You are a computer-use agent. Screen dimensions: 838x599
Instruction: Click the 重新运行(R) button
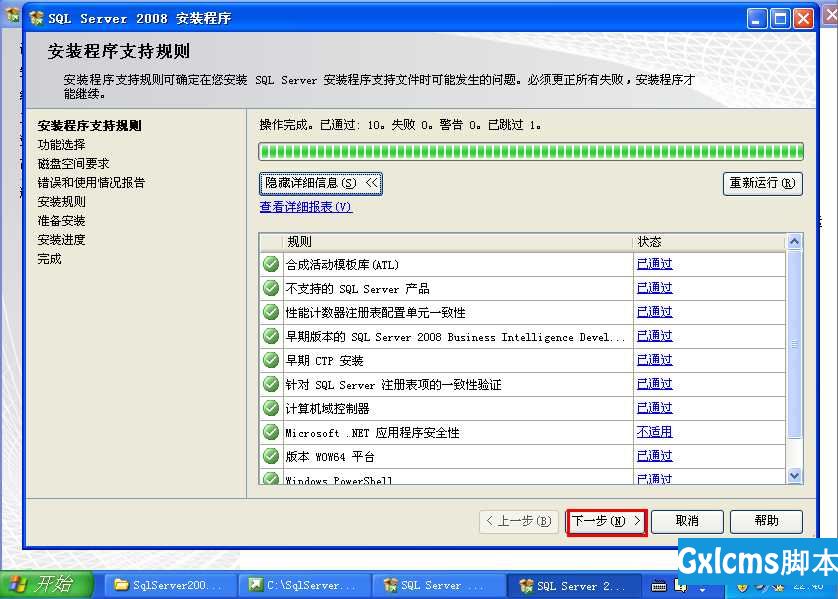pos(763,184)
